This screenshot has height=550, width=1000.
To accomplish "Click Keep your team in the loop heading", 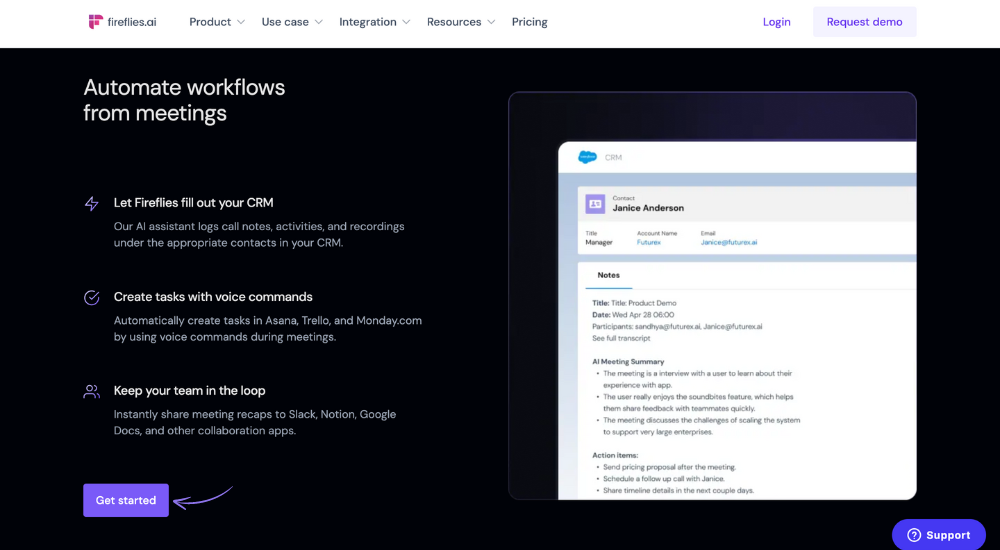I will [189, 390].
